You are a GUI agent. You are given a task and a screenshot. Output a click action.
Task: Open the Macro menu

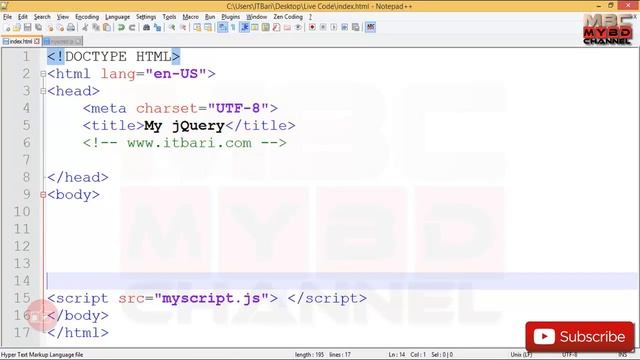190,17
